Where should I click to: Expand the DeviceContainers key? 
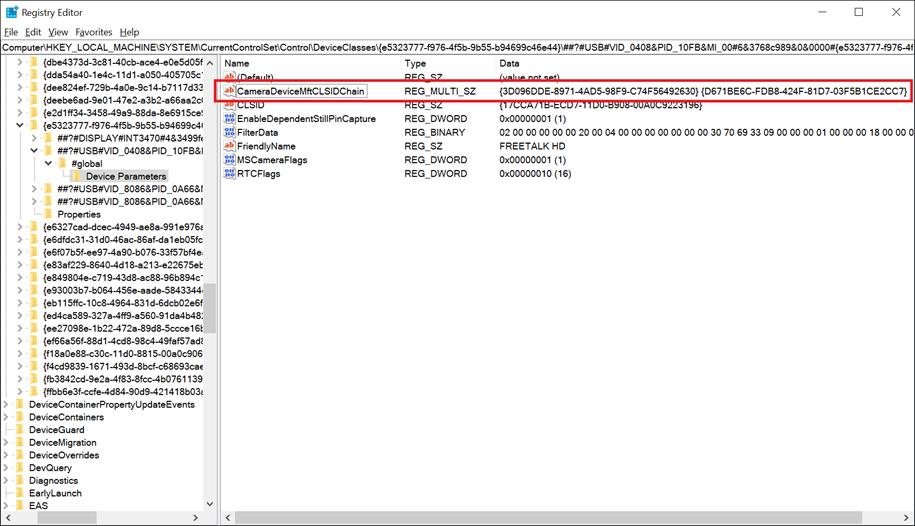(x=6, y=417)
